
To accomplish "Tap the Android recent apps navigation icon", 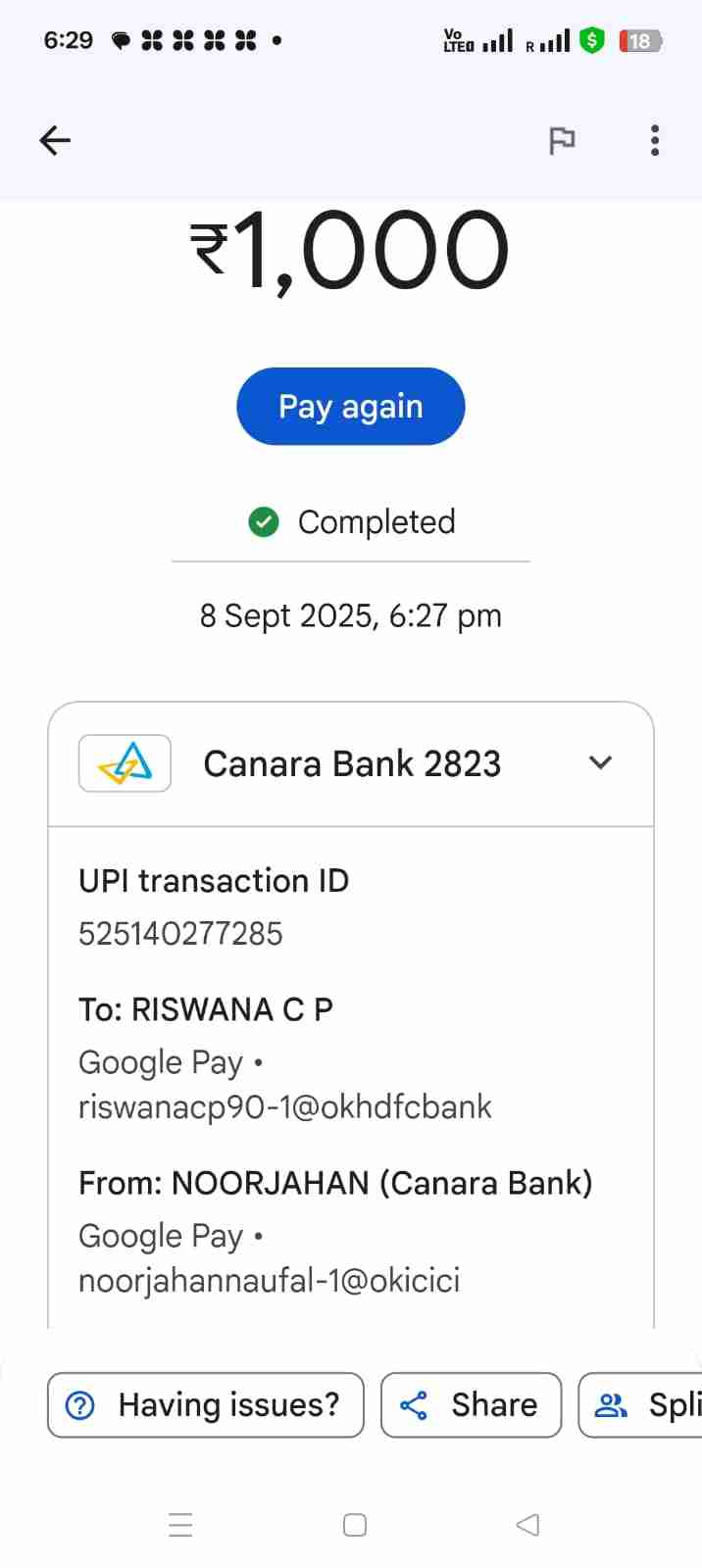I will pyautogui.click(x=180, y=1525).
